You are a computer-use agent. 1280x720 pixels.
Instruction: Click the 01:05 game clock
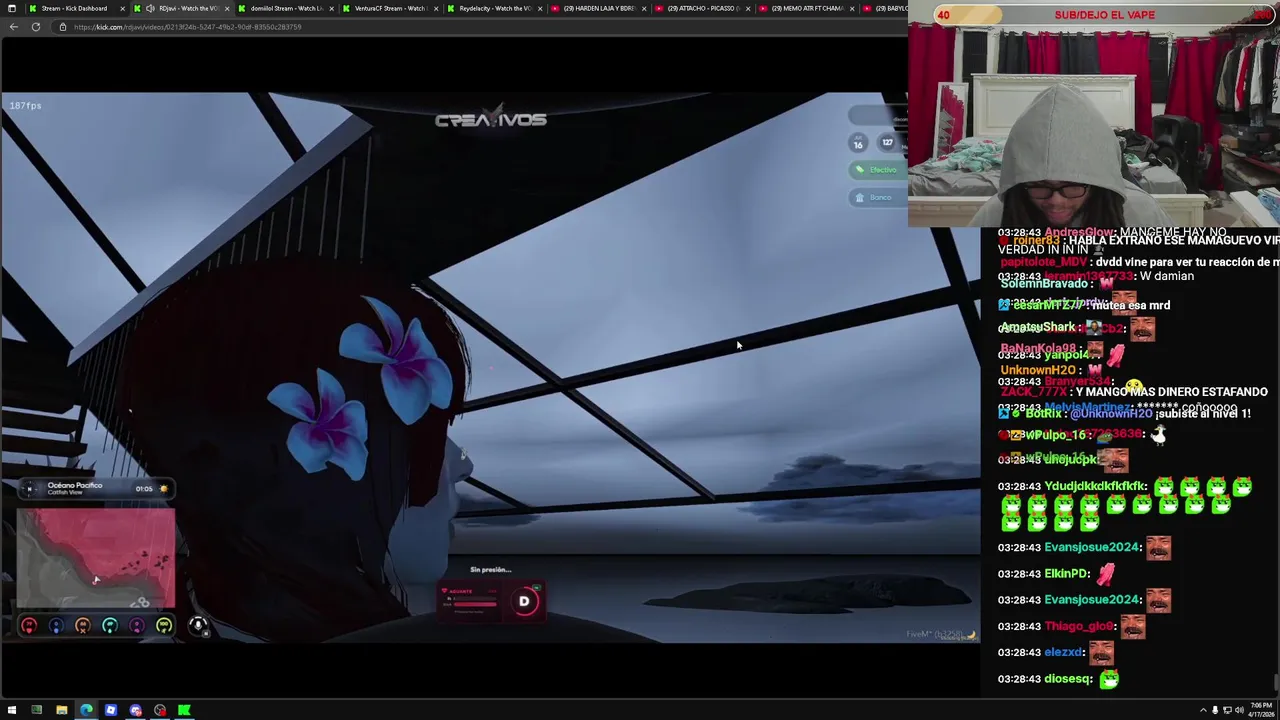click(x=144, y=489)
